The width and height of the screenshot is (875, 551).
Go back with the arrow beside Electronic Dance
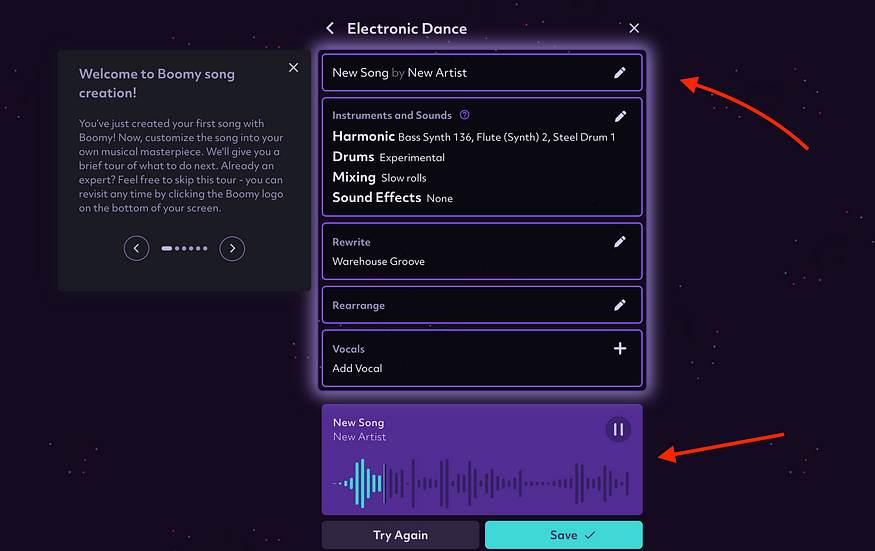coord(330,28)
